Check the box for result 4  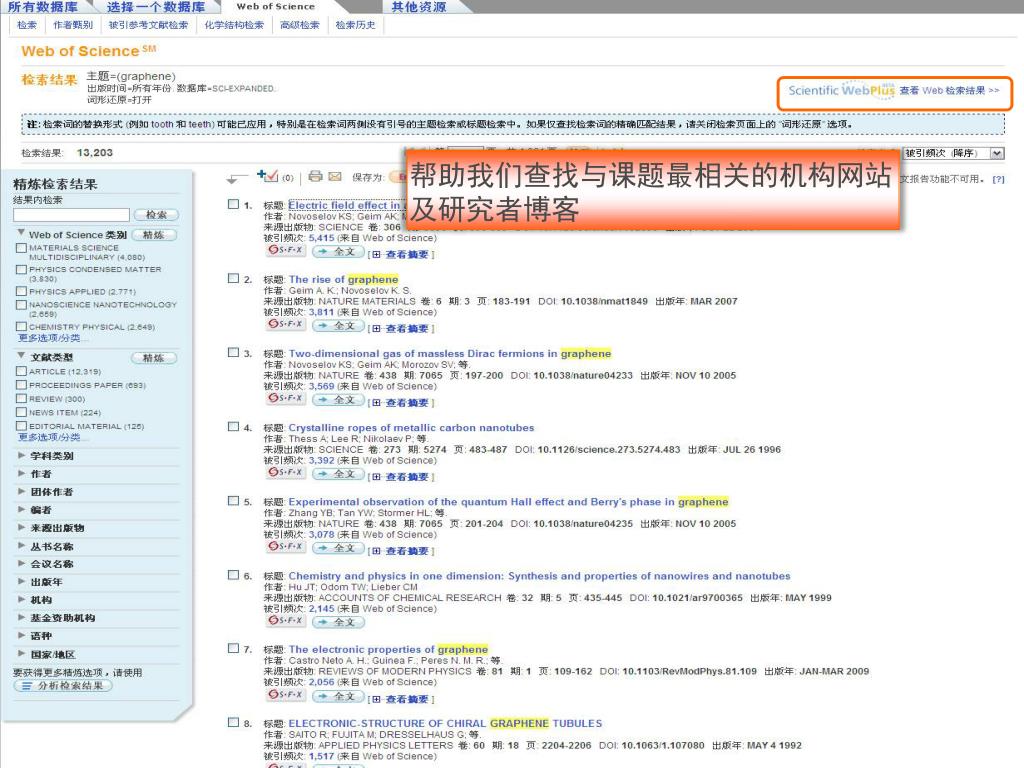233,426
